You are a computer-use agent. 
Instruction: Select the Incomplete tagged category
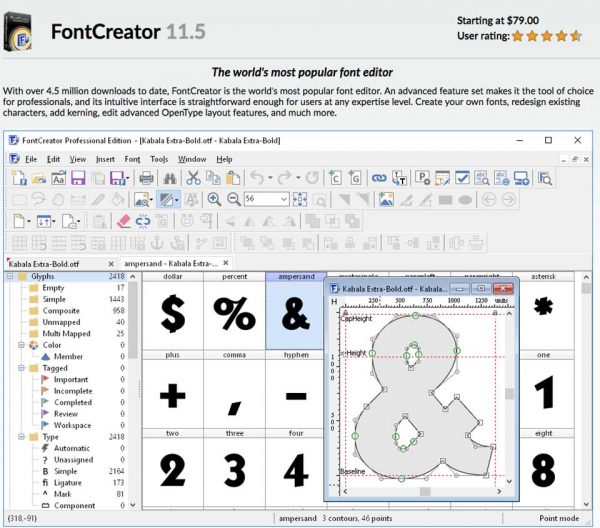tap(71, 391)
